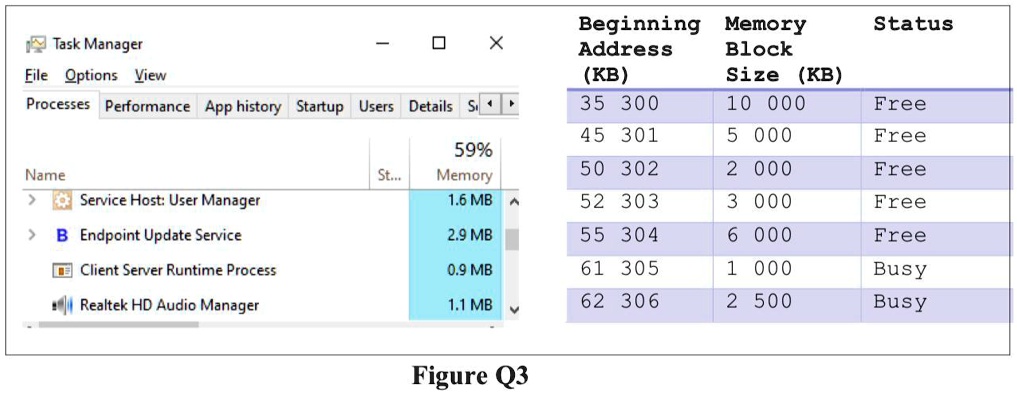Screen dimensions: 1017x395
Task: Open the View menu
Action: (x=150, y=75)
